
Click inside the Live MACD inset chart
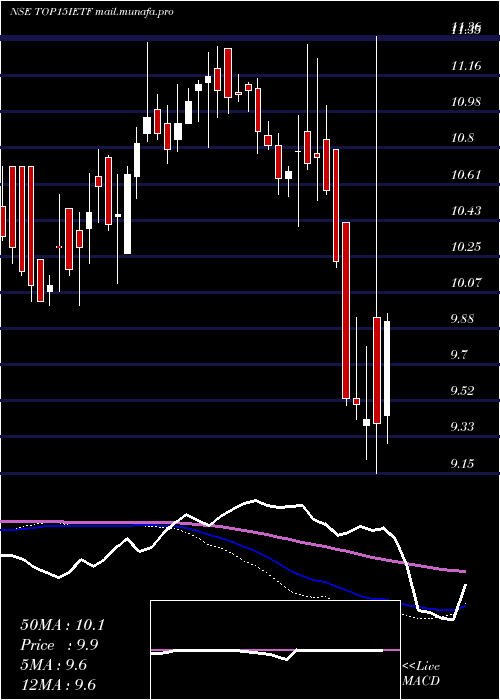pos(275,650)
